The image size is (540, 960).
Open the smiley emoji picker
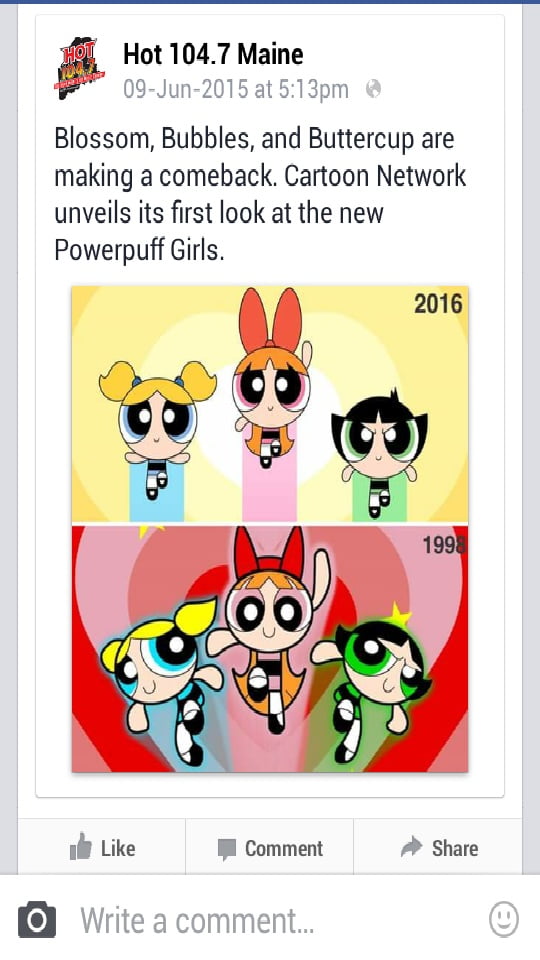[504, 920]
